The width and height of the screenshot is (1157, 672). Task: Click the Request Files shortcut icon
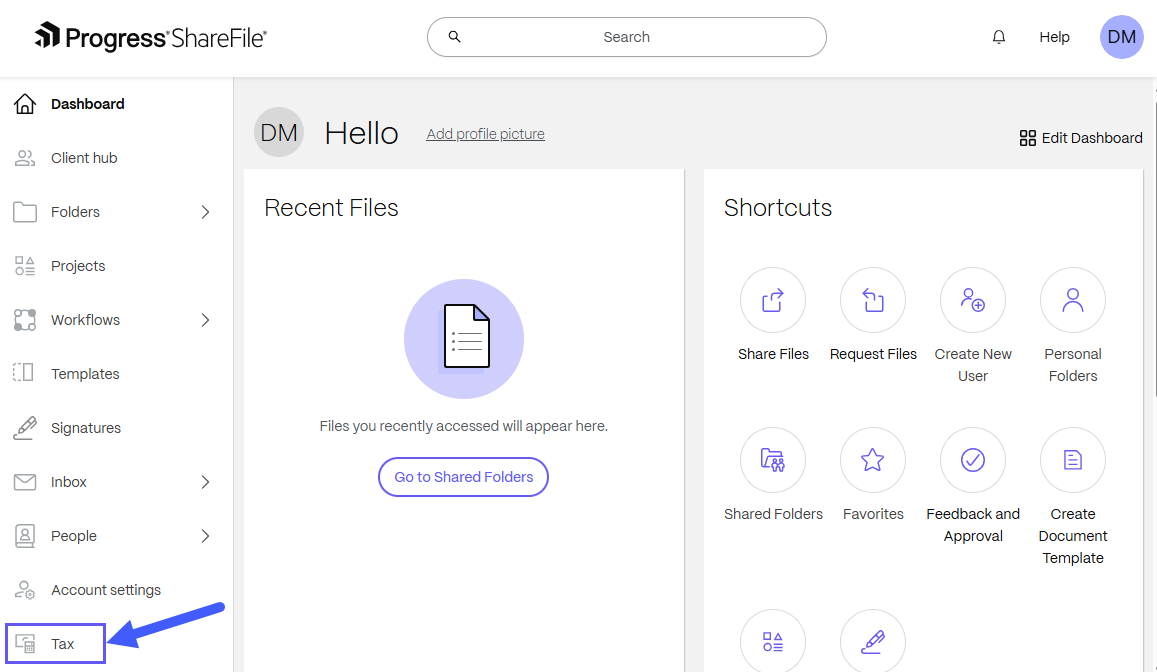tap(873, 300)
